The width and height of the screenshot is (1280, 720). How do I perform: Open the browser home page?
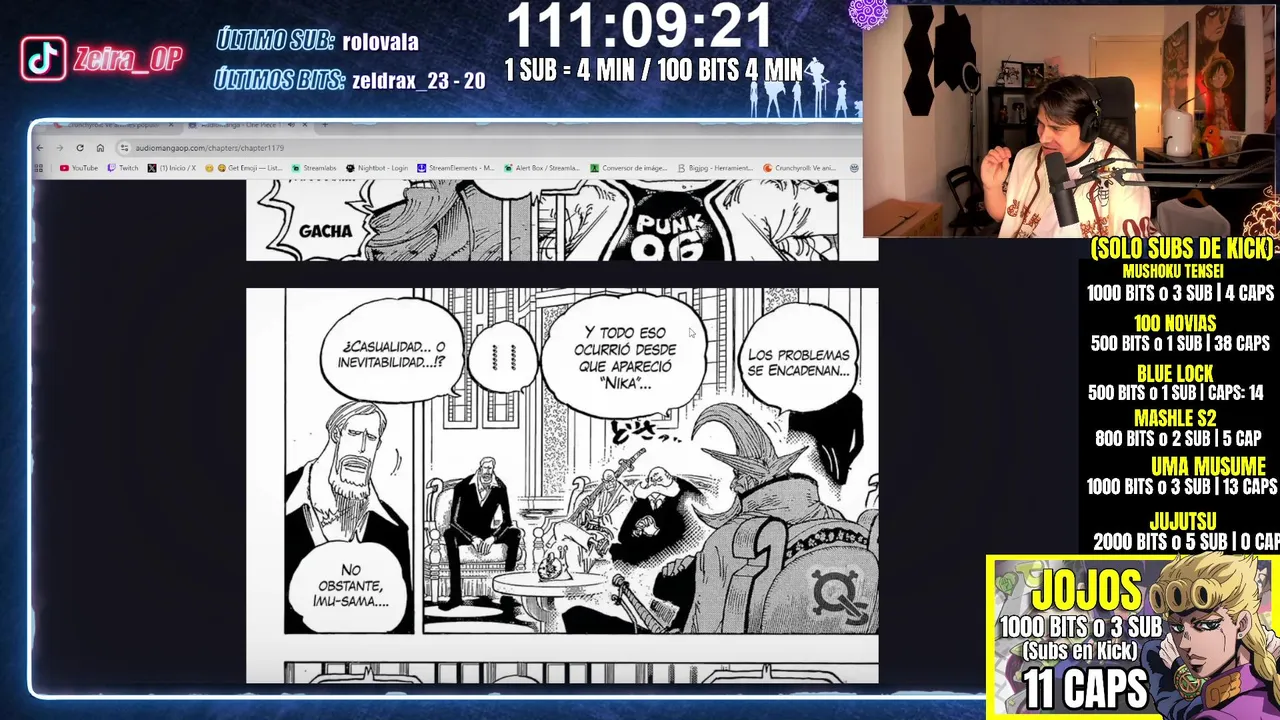pyautogui.click(x=100, y=148)
